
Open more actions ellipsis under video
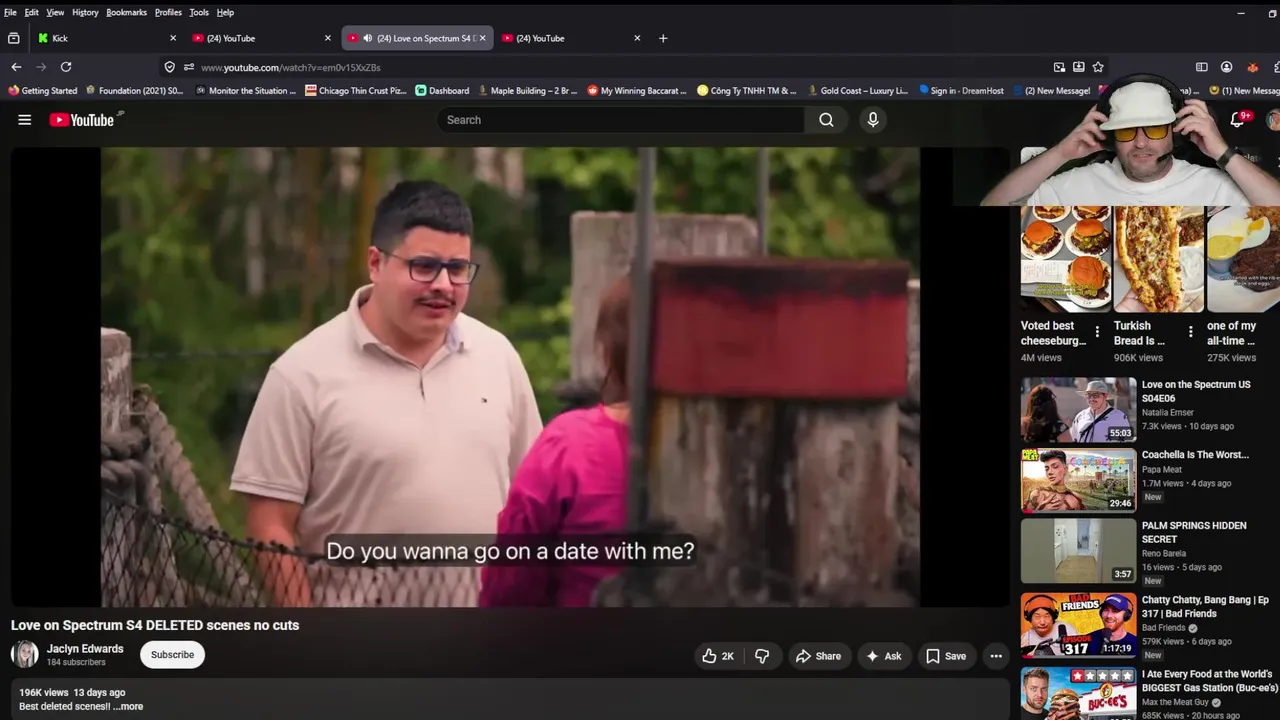[x=996, y=656]
